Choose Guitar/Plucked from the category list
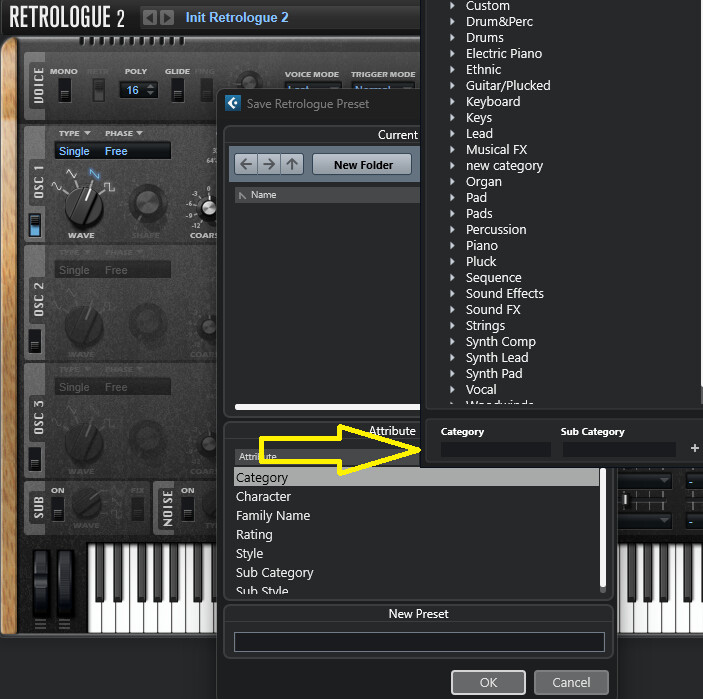The image size is (703, 699). [x=508, y=86]
